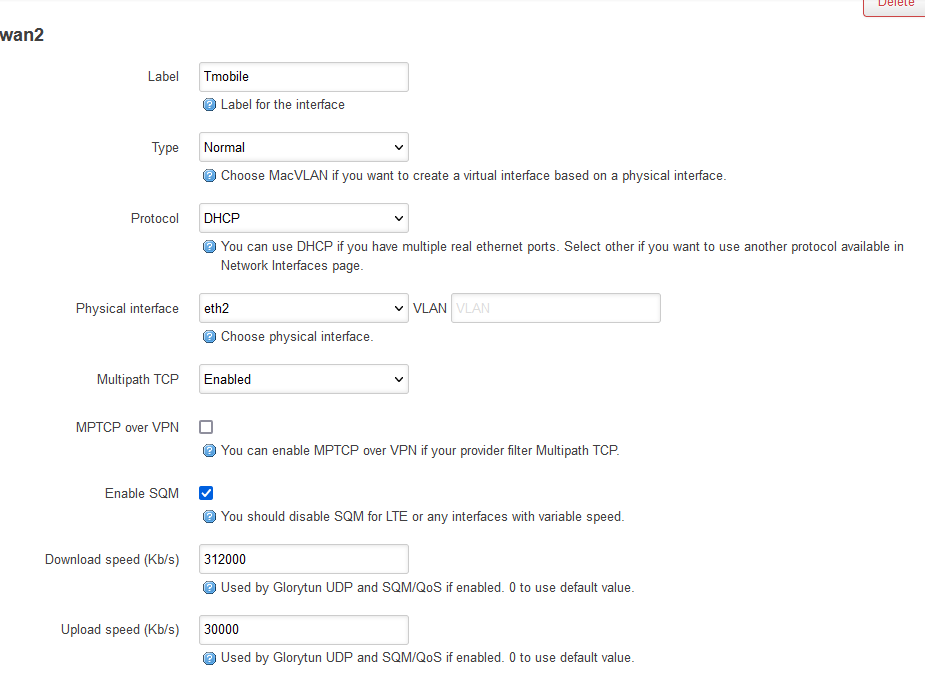Open the Multipath TCP dropdown set to Enabled
The width and height of the screenshot is (925, 681).
(x=303, y=378)
